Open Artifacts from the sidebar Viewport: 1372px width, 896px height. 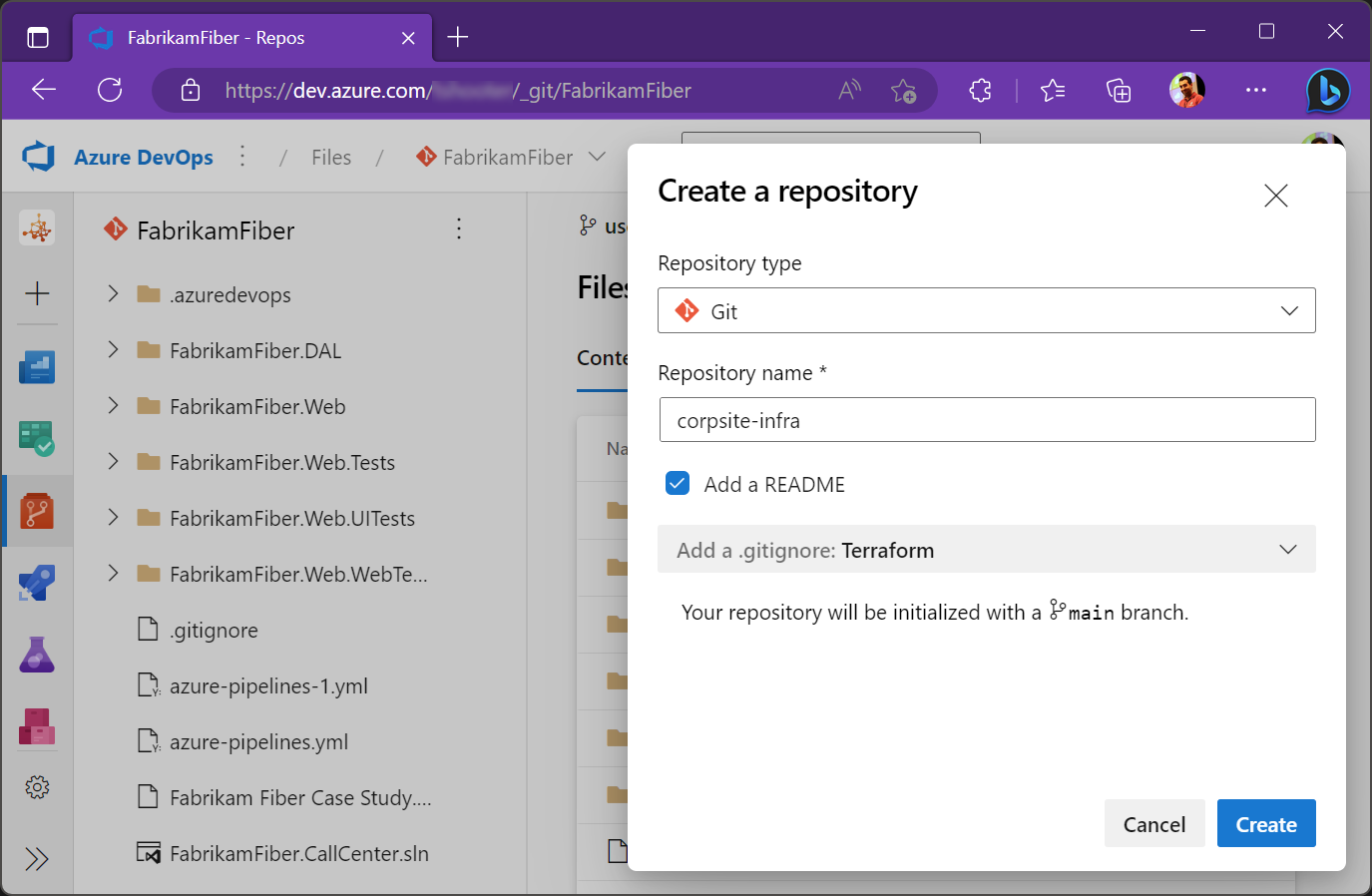[37, 726]
